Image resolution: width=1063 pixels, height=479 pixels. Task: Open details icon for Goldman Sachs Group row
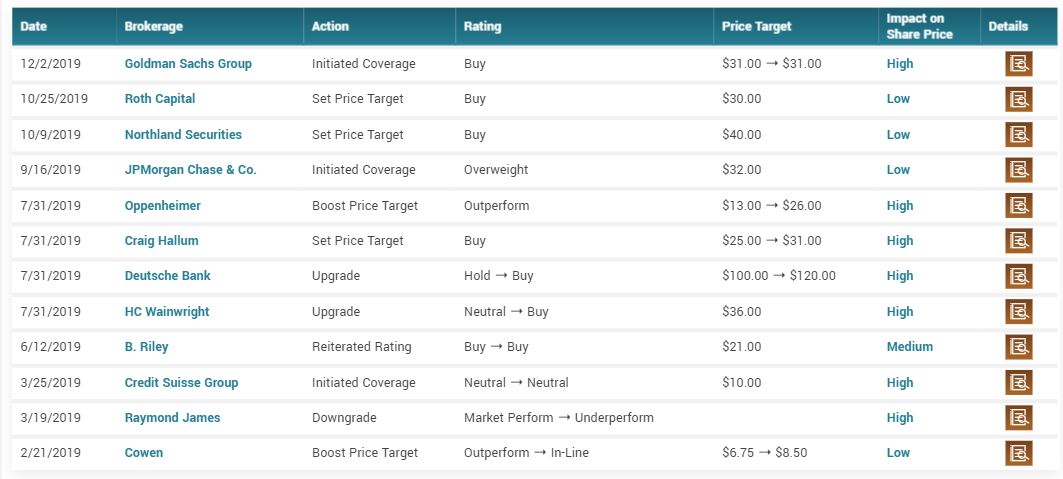tap(1018, 64)
